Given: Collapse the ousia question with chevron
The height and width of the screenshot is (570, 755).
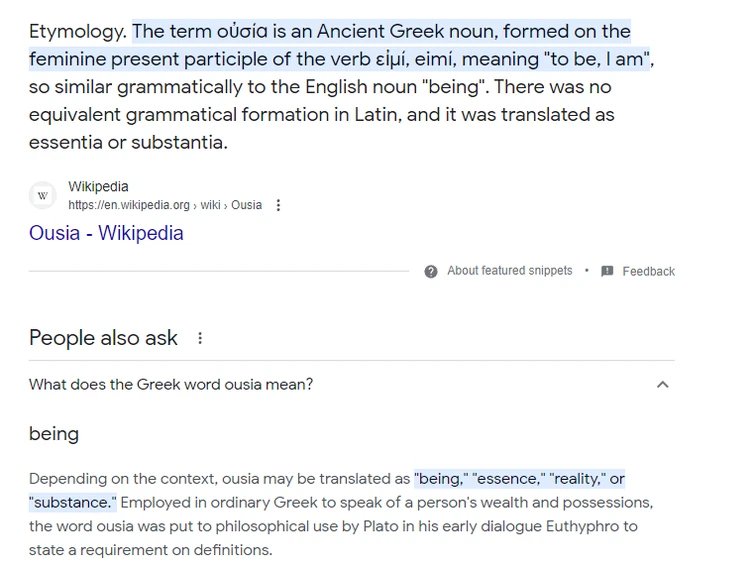Looking at the screenshot, I should pyautogui.click(x=662, y=384).
